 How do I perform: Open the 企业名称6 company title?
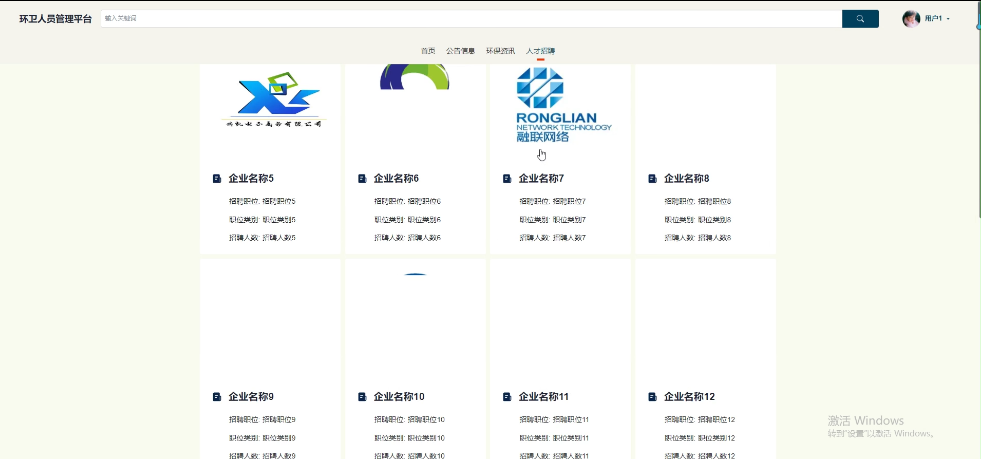(396, 179)
